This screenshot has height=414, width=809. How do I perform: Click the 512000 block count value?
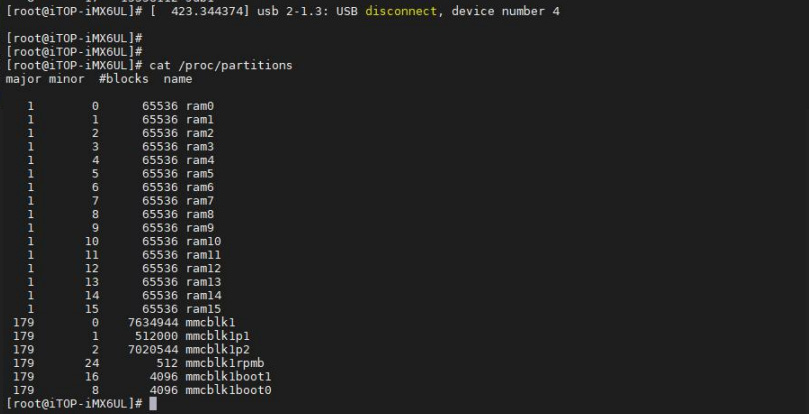click(156, 336)
